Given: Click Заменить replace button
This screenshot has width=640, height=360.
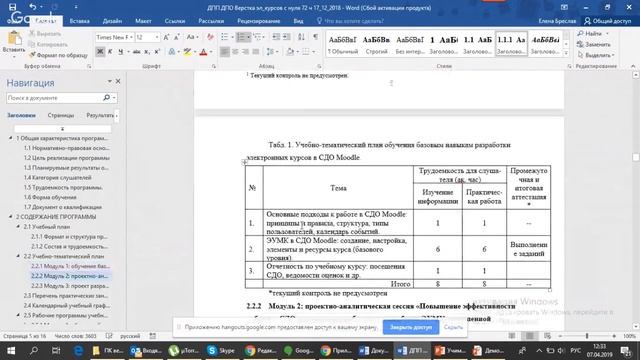Looking at the screenshot, I should coord(594,44).
